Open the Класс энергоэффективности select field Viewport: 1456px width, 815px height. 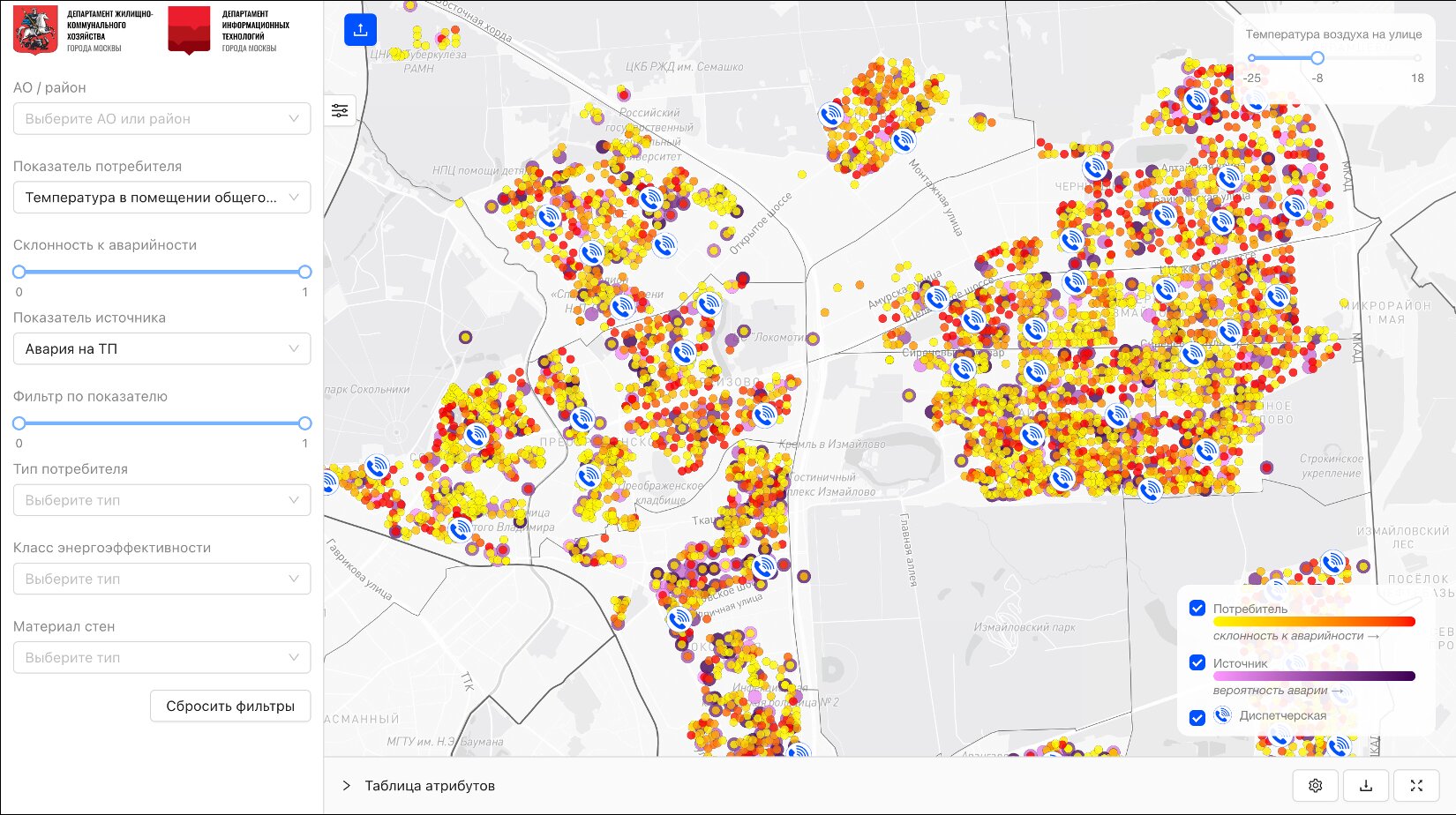point(161,579)
